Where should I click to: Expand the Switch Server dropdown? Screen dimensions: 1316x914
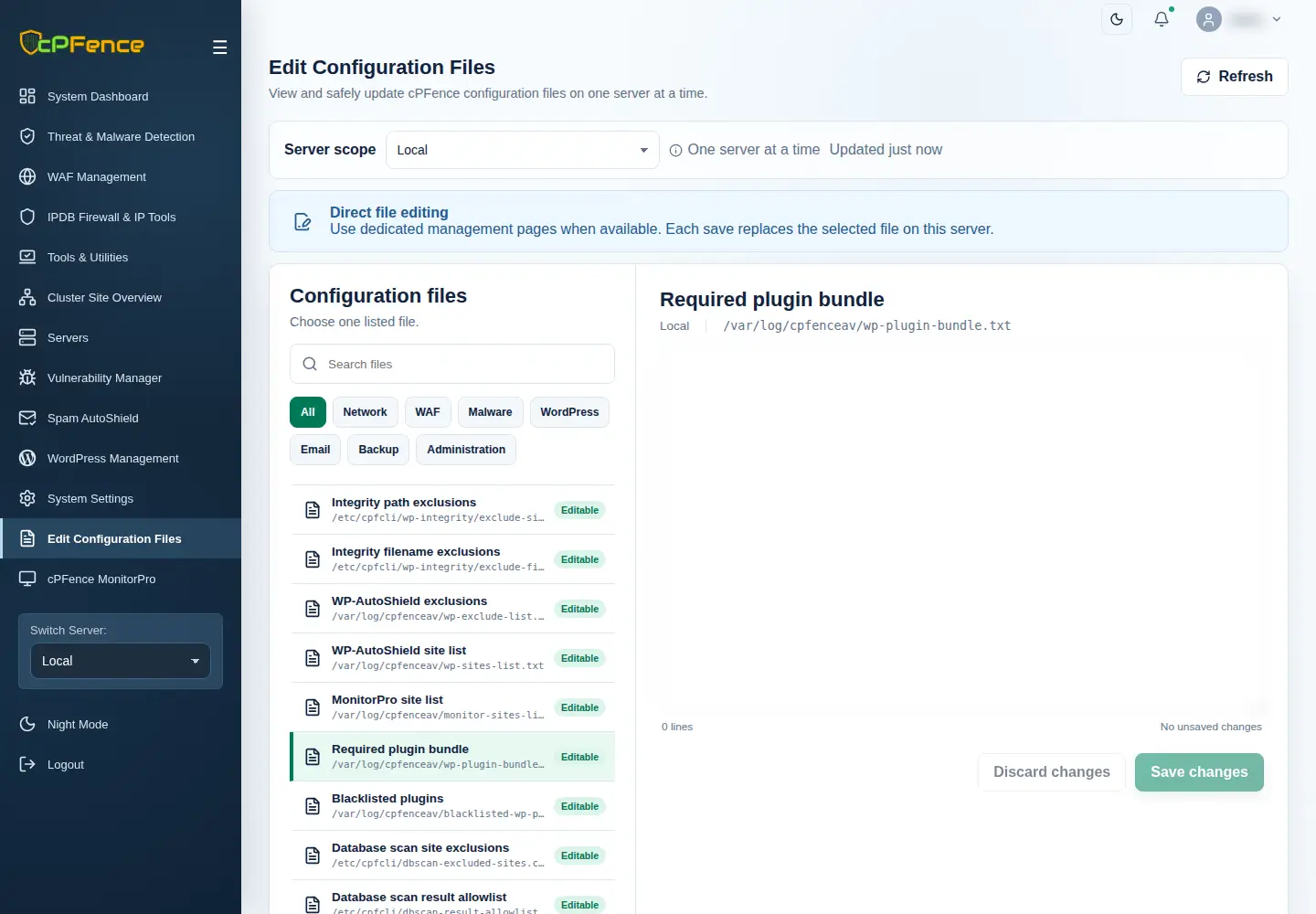pyautogui.click(x=121, y=661)
